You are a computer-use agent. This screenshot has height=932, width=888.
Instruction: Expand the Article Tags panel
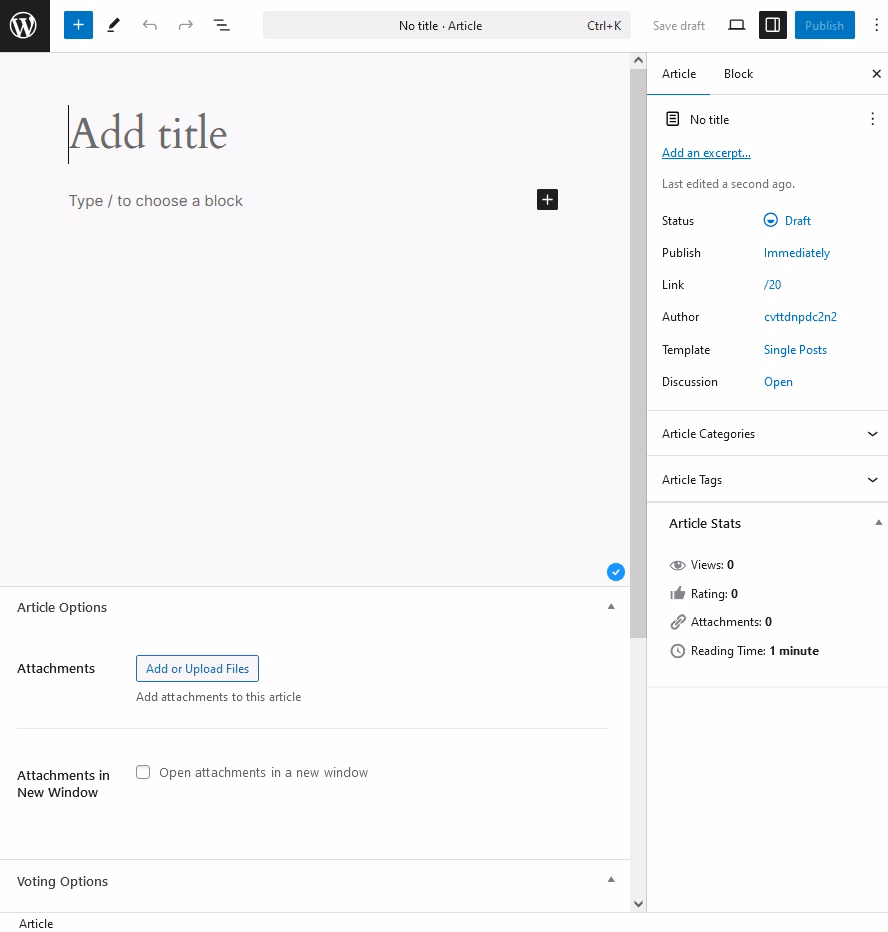[767, 479]
